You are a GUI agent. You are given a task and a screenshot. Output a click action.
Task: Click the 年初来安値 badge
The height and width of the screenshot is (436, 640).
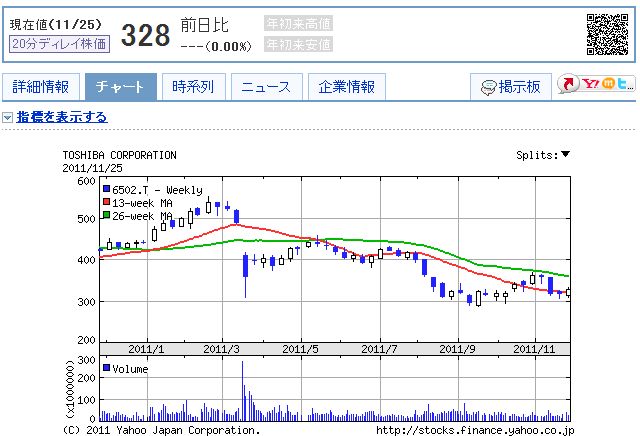tap(298, 44)
